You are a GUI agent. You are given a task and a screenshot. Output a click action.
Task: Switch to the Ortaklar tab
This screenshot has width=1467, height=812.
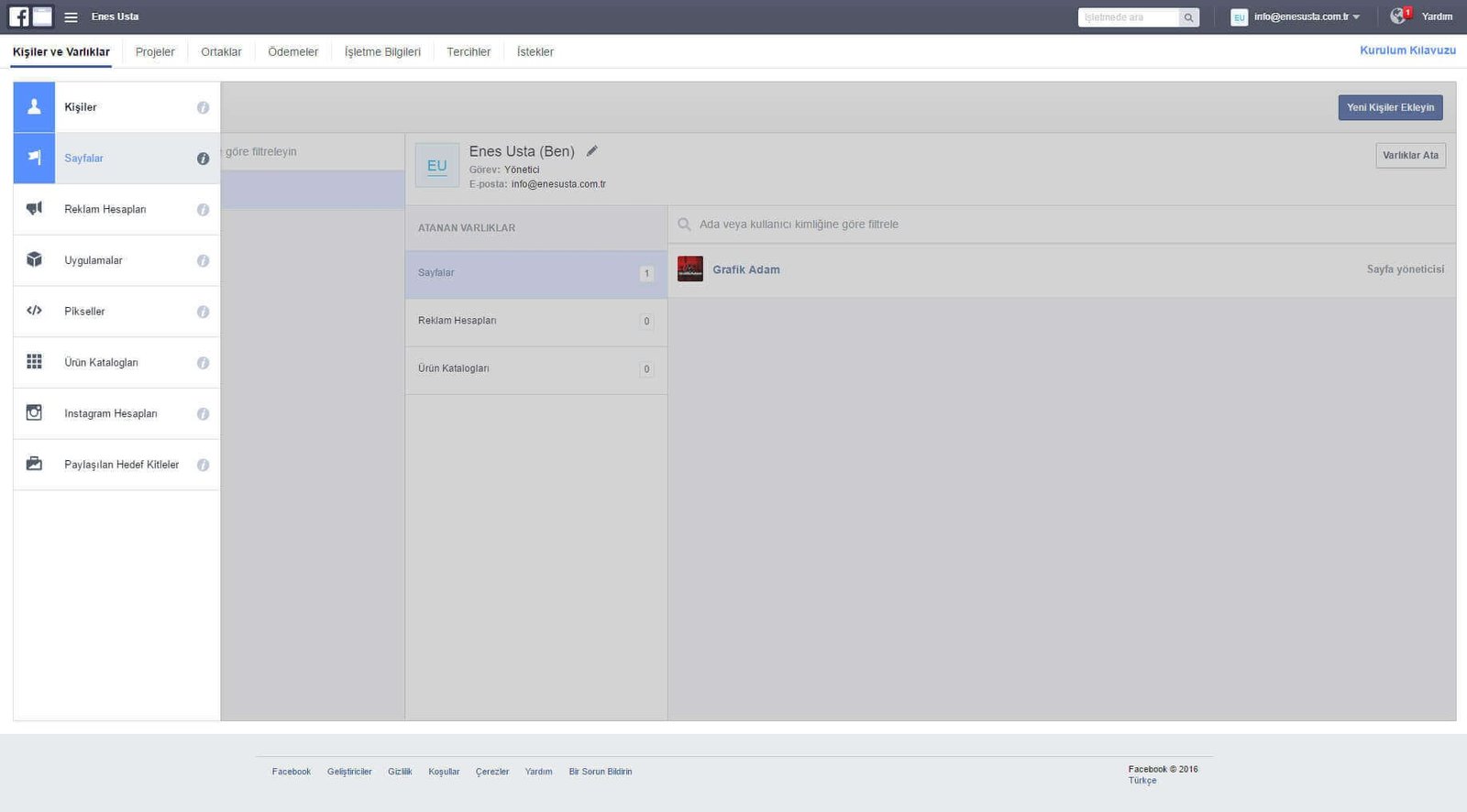[x=221, y=52]
